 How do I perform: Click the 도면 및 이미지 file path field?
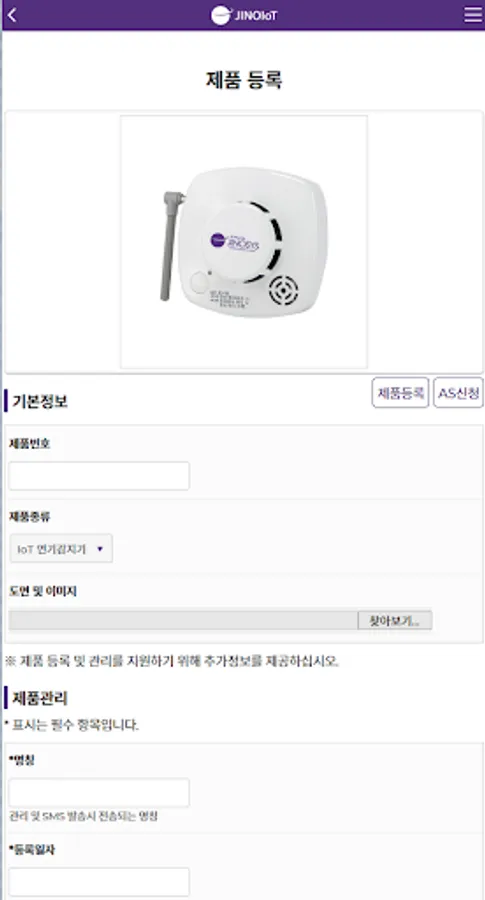(183, 620)
